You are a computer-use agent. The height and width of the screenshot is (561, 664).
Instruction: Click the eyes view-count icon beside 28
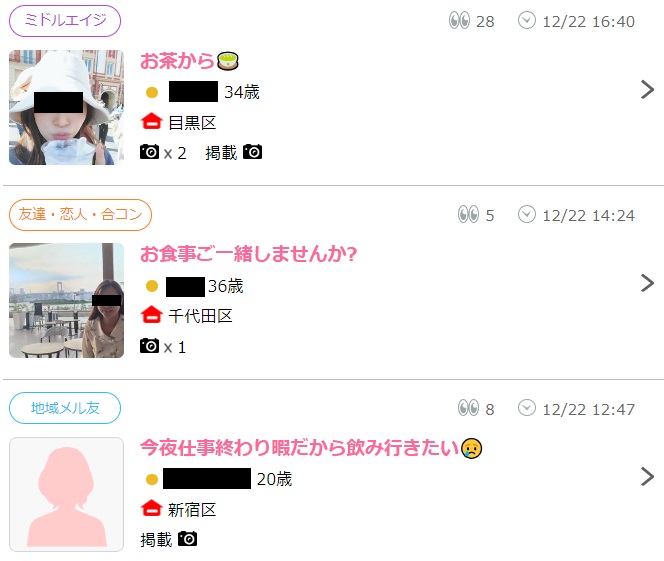coord(459,20)
